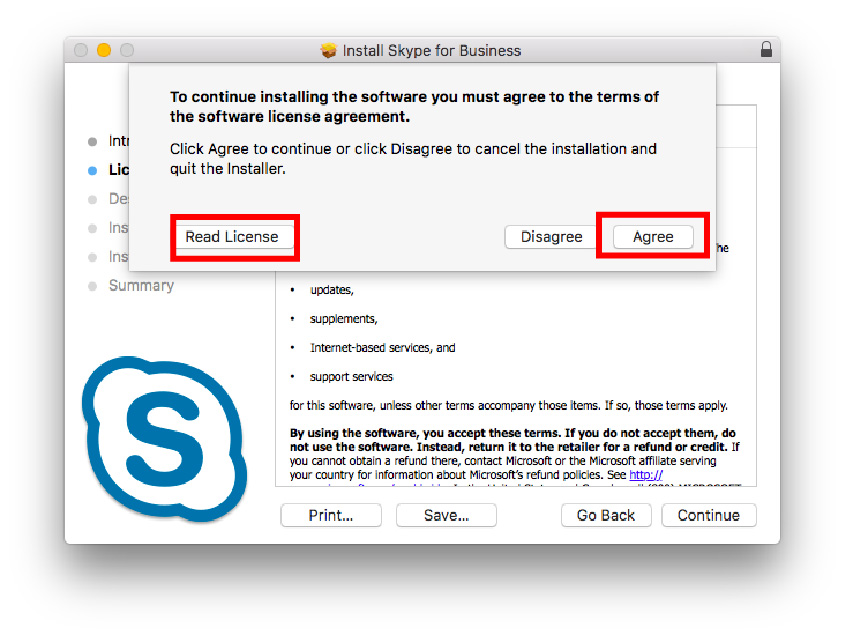
Task: Click the Installation Type step bullet
Action: click(93, 228)
